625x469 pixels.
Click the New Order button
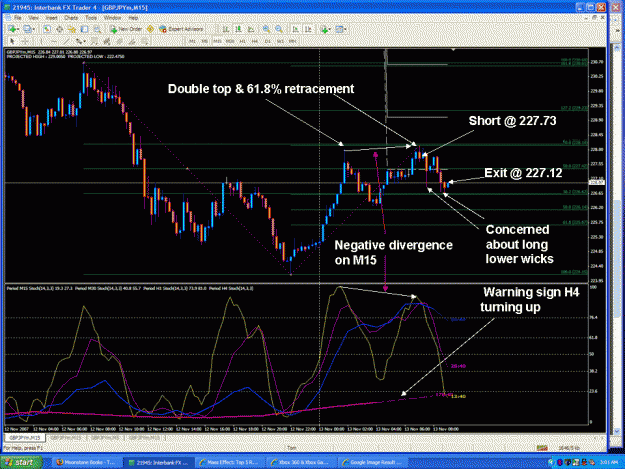click(126, 29)
